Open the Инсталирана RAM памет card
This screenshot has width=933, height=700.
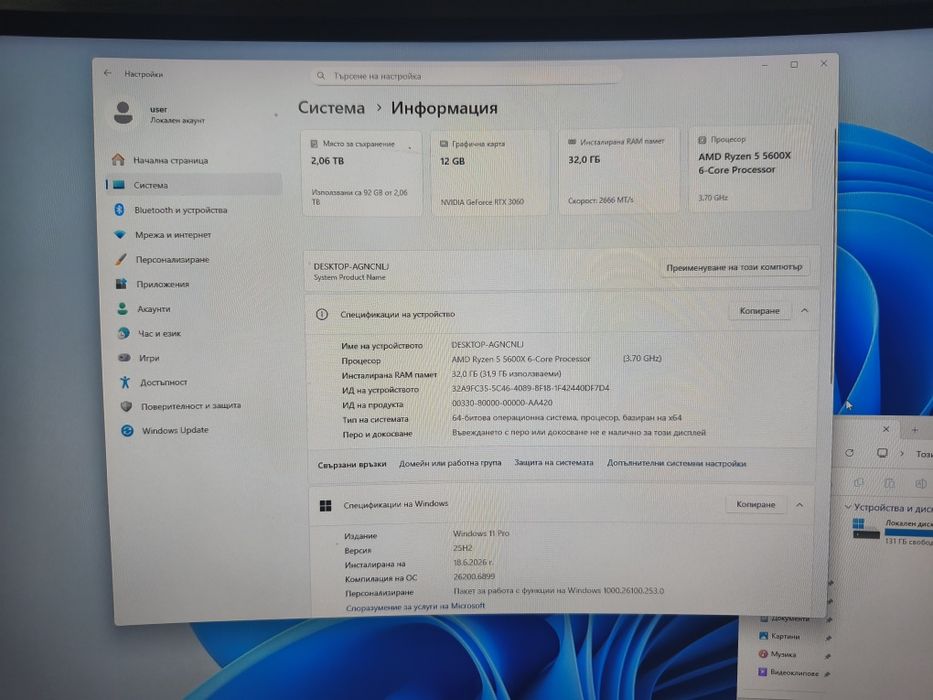coord(618,171)
